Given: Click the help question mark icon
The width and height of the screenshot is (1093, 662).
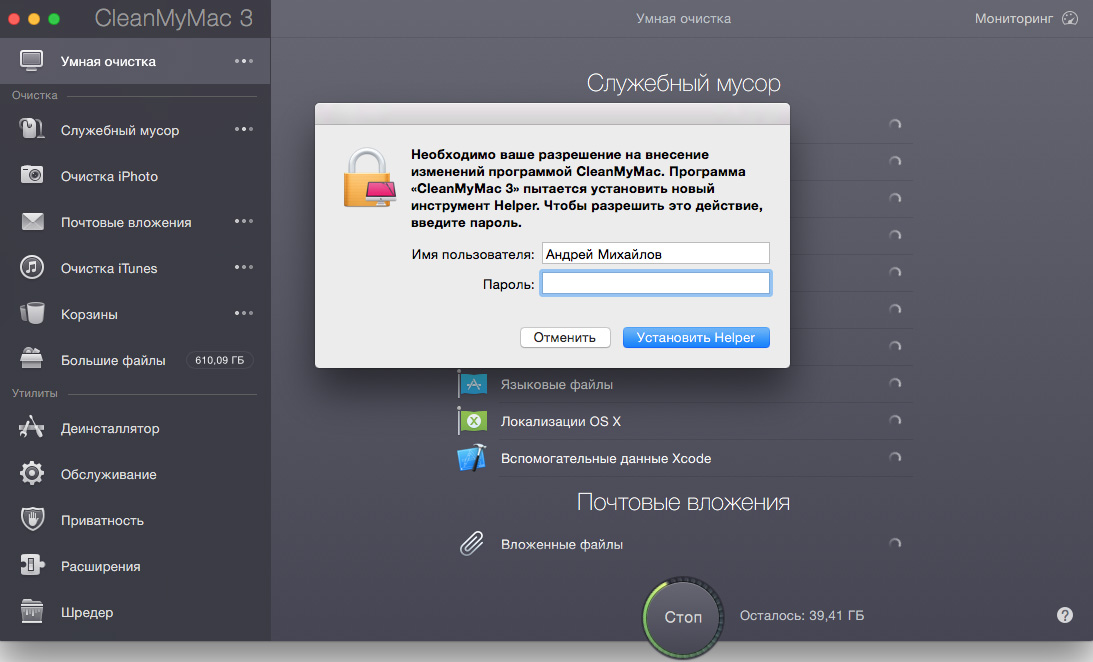Looking at the screenshot, I should (1064, 615).
